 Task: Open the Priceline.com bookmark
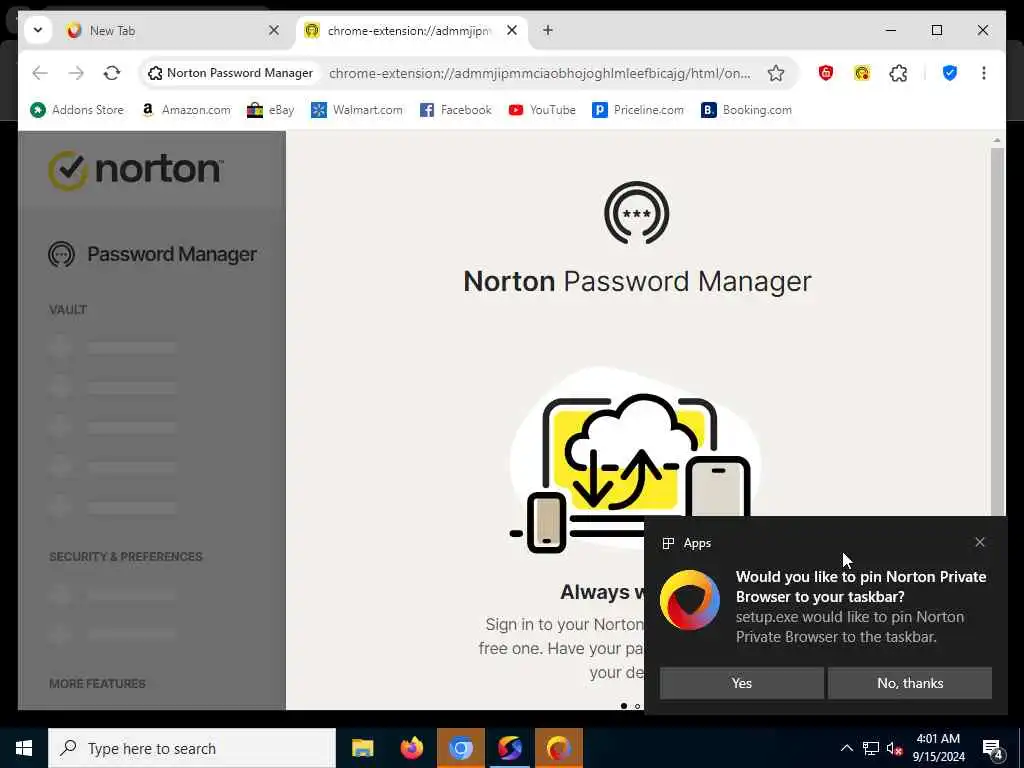tap(638, 110)
